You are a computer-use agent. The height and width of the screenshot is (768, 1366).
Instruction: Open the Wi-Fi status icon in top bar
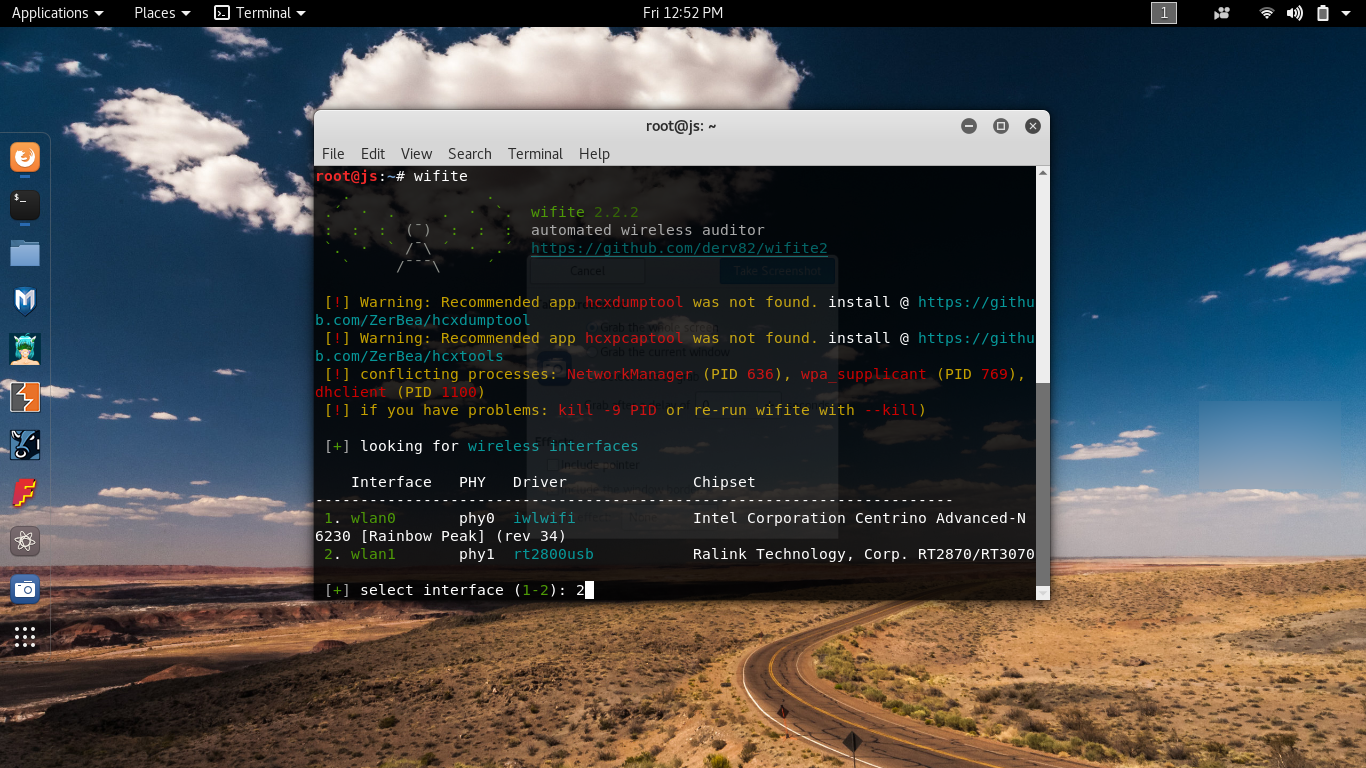tap(1267, 13)
